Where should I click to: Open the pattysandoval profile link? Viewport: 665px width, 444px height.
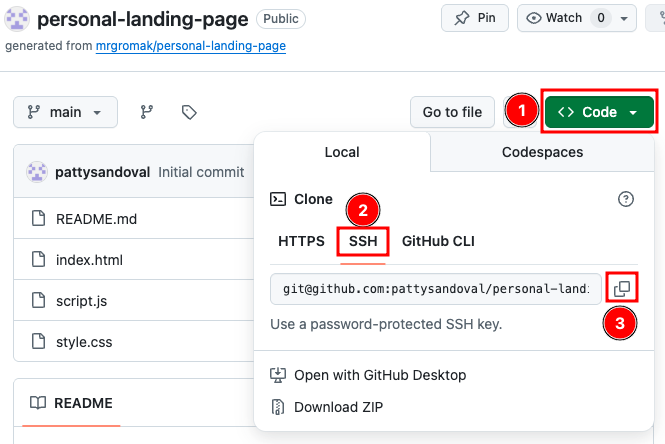pyautogui.click(x=102, y=172)
